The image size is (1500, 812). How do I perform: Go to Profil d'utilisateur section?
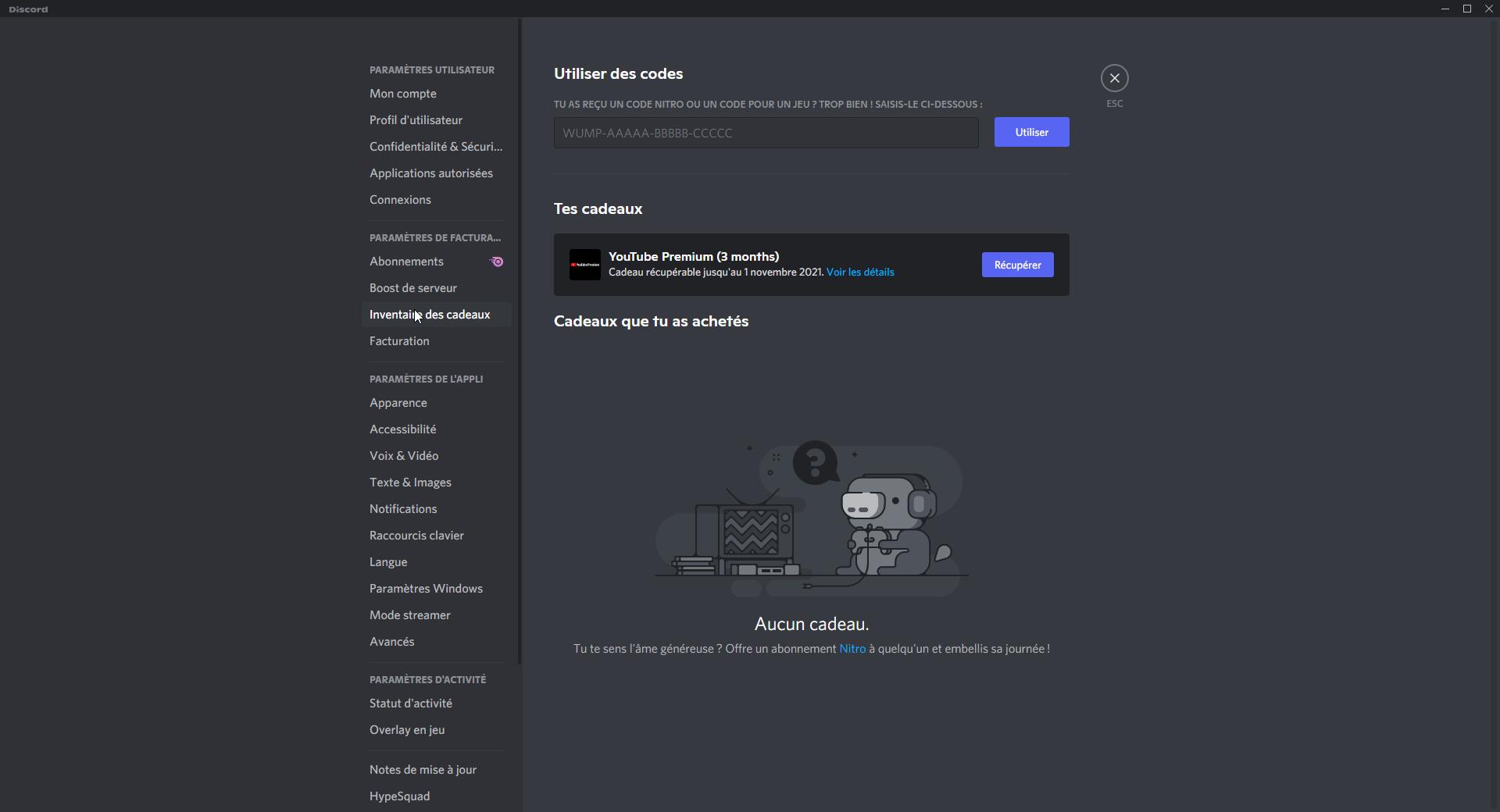point(416,120)
